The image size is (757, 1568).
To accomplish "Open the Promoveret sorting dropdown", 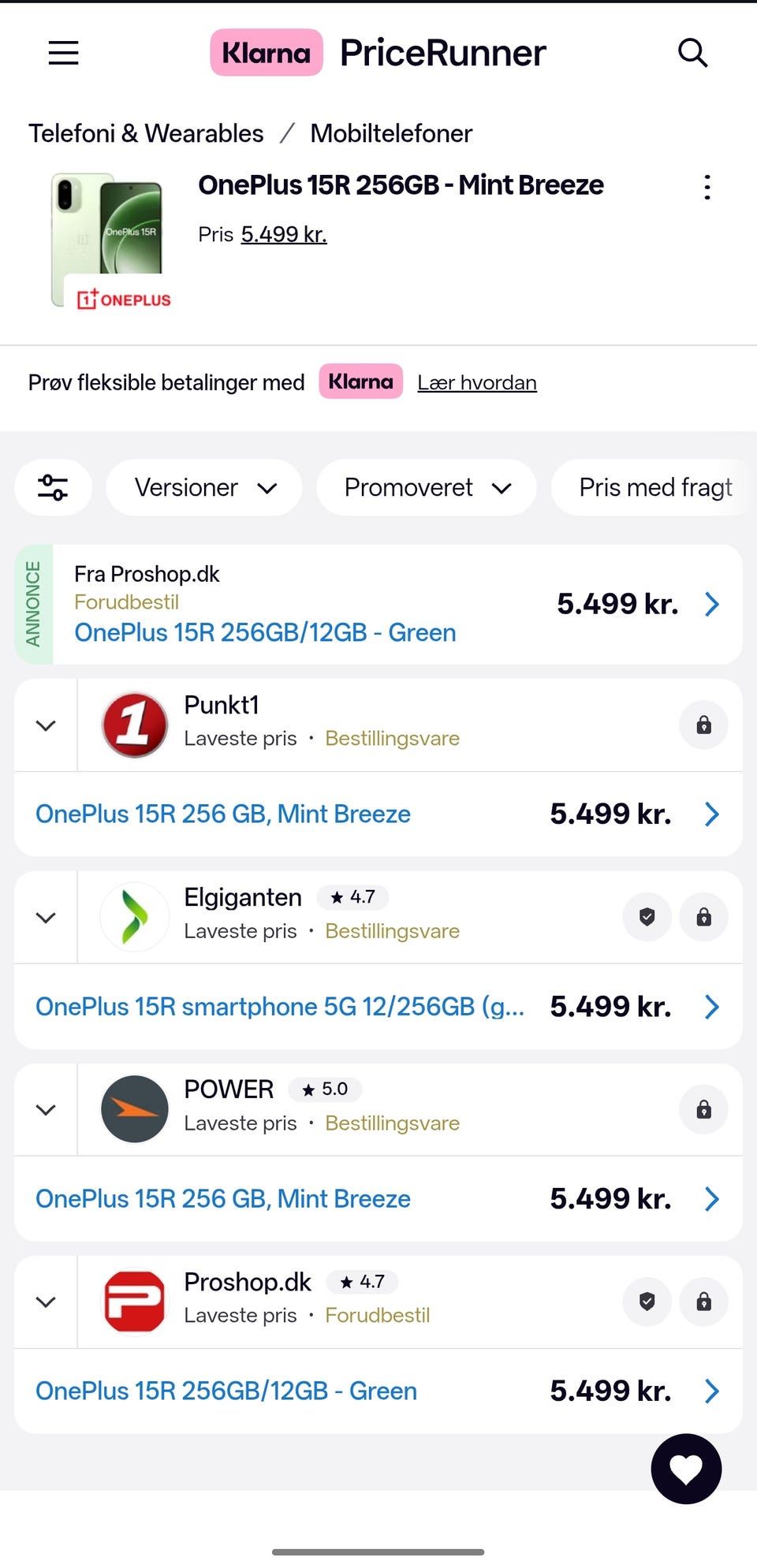I will point(427,487).
